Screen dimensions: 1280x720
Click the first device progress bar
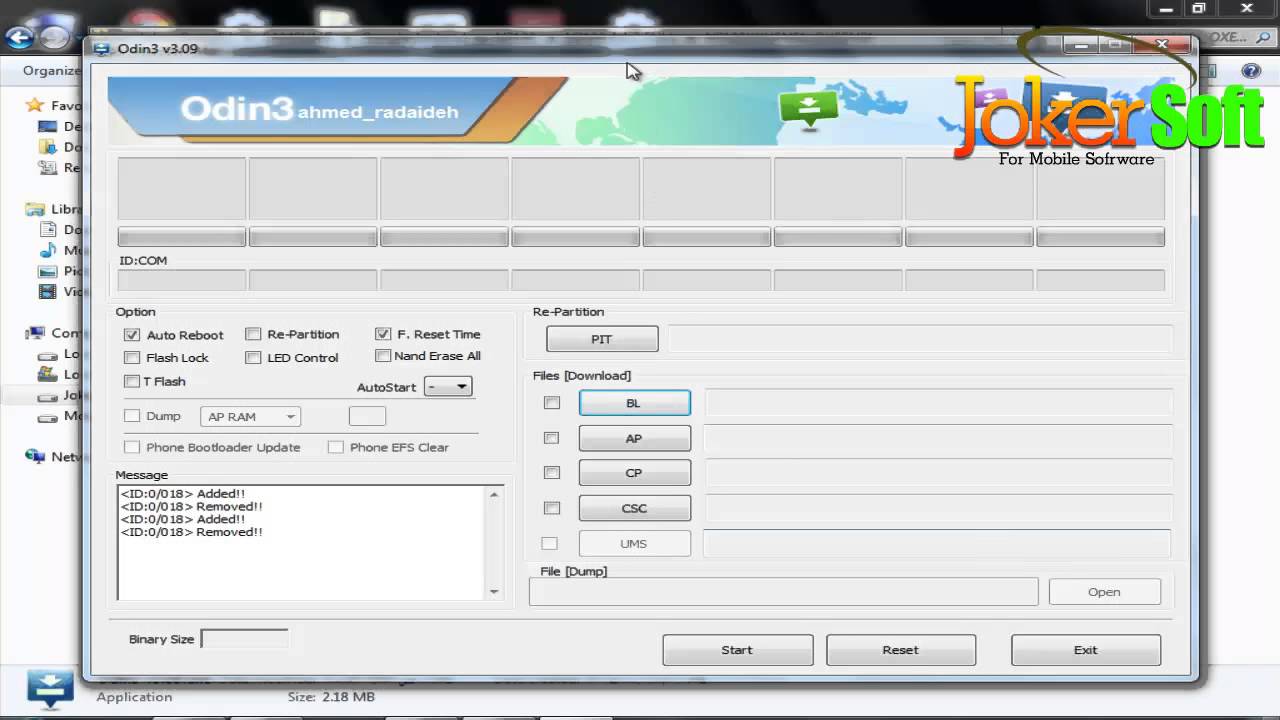(181, 237)
